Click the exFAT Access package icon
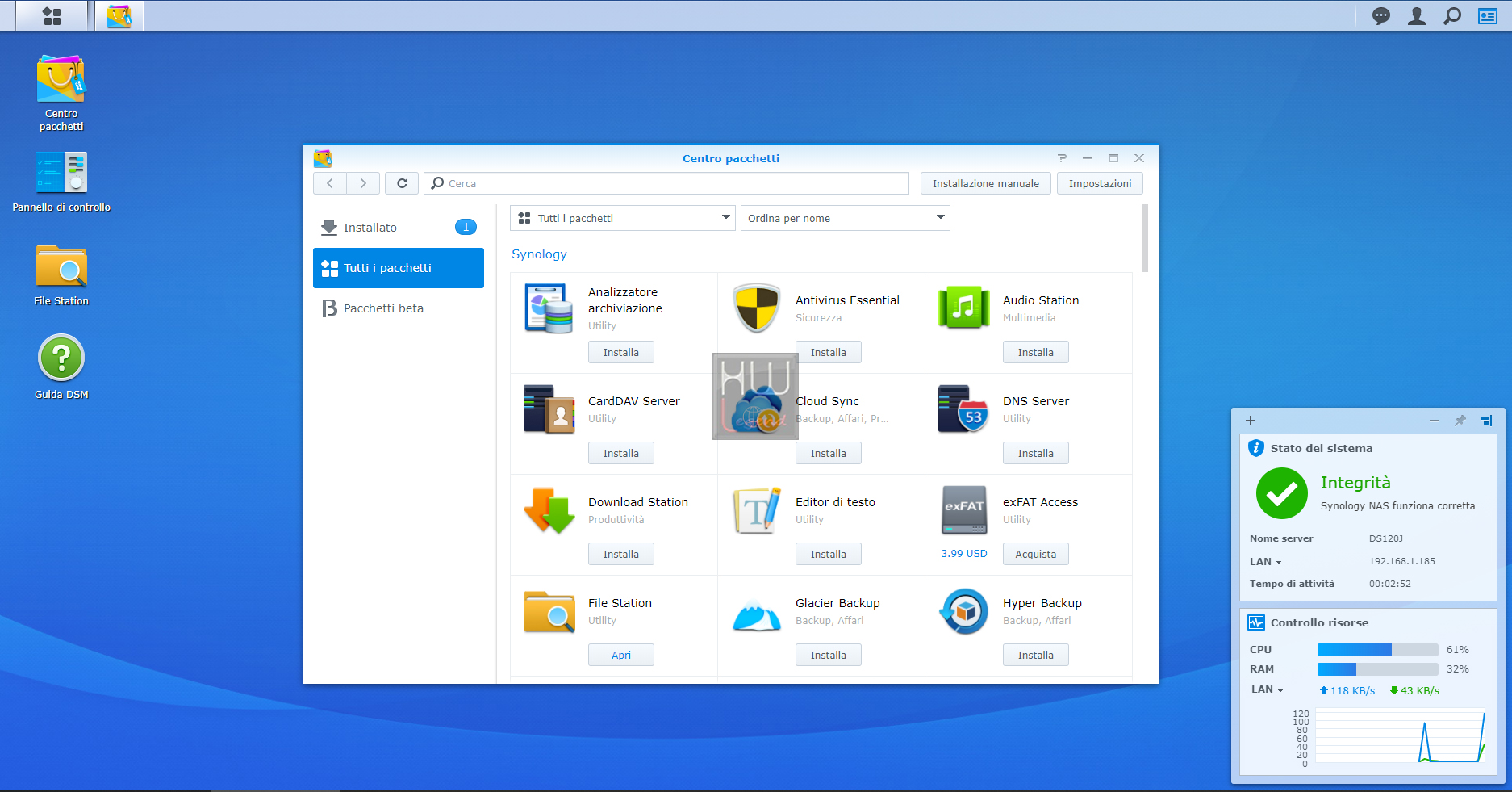Viewport: 1512px width, 792px height. click(x=963, y=510)
